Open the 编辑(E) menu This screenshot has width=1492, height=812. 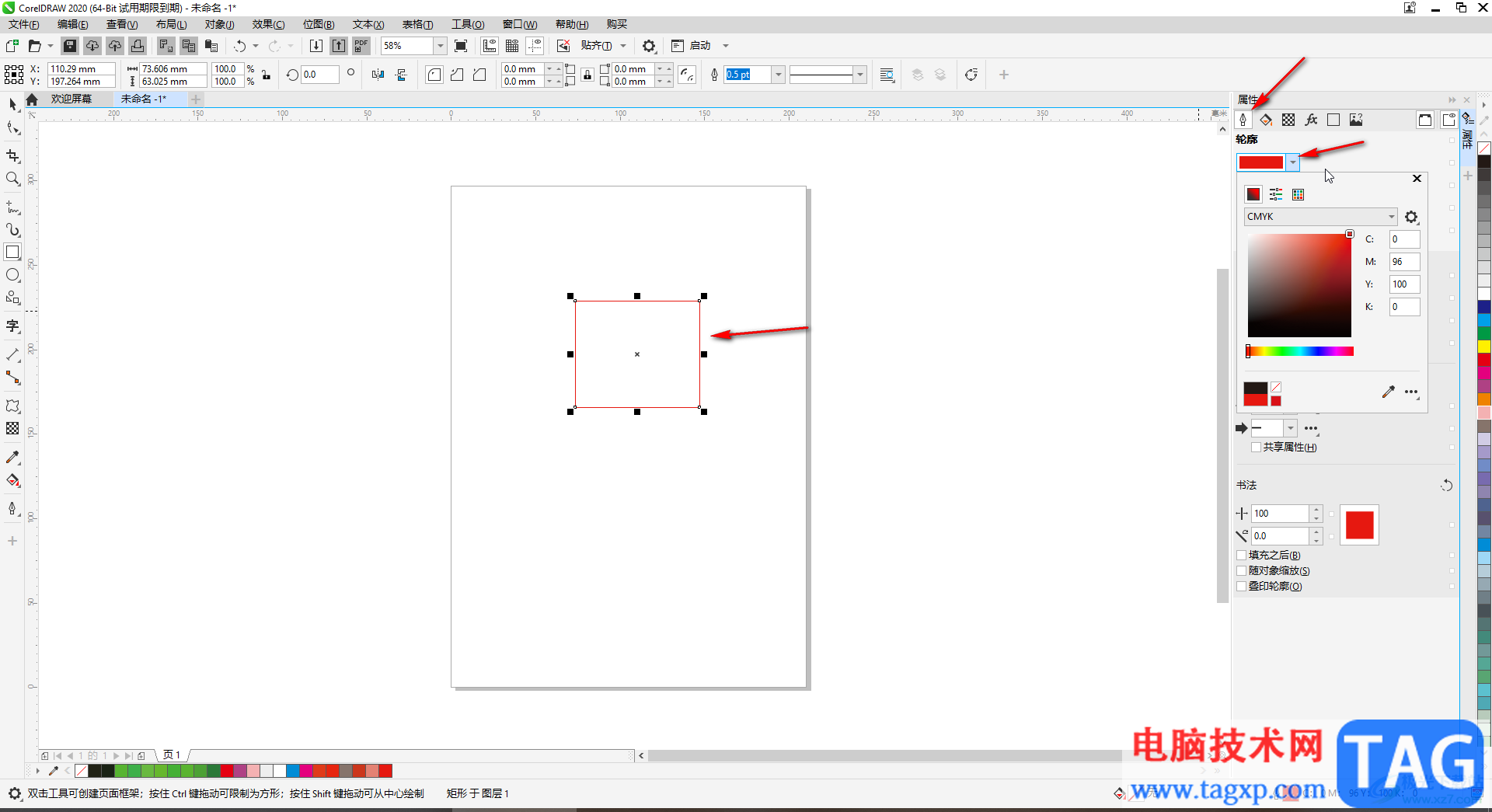[x=73, y=24]
